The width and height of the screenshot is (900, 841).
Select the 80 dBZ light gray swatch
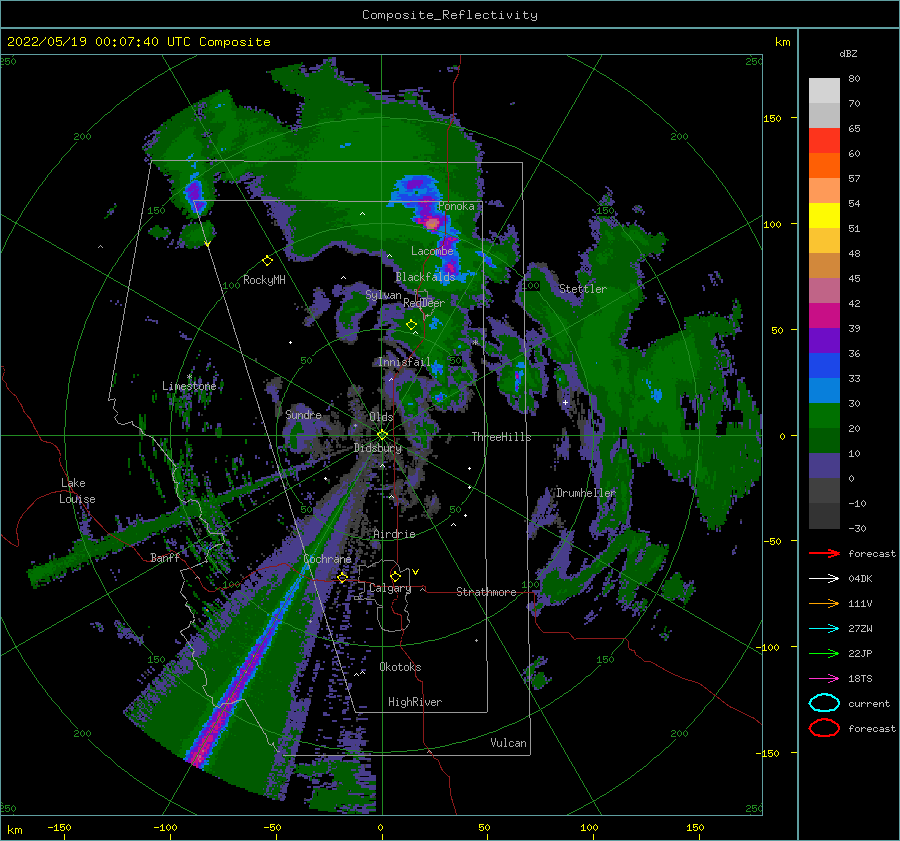pos(824,91)
